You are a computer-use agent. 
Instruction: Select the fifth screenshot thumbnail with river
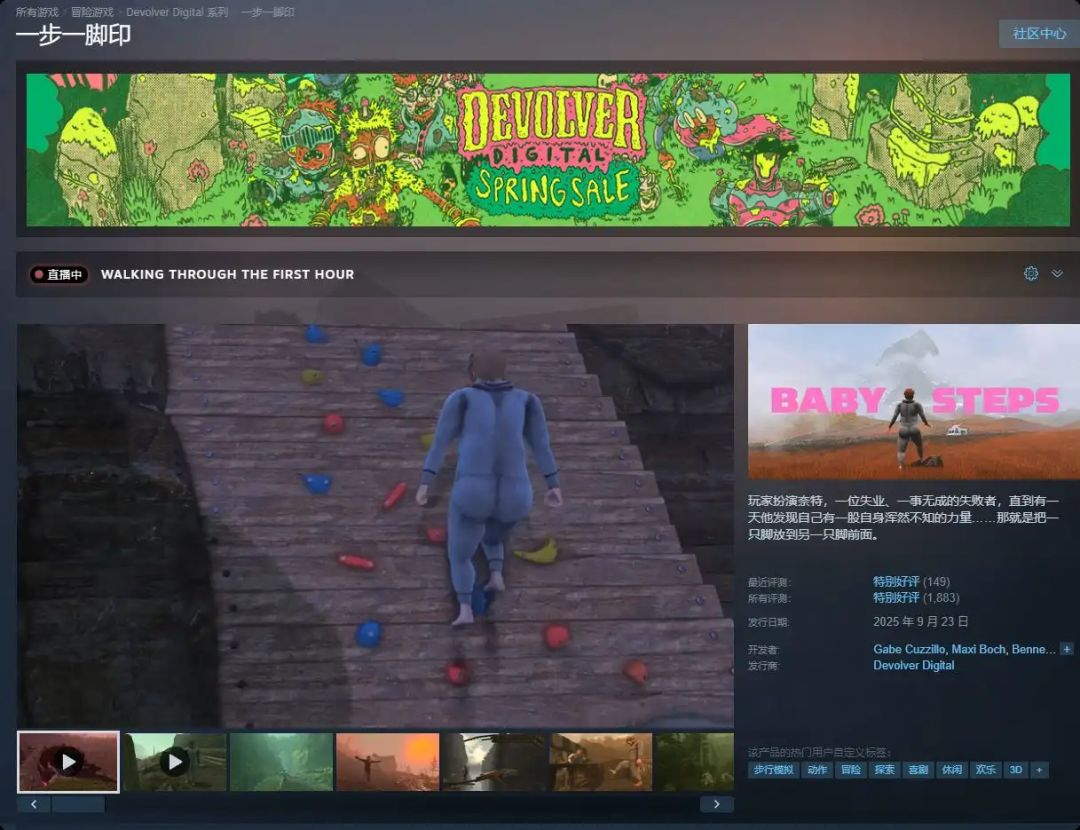[x=493, y=762]
